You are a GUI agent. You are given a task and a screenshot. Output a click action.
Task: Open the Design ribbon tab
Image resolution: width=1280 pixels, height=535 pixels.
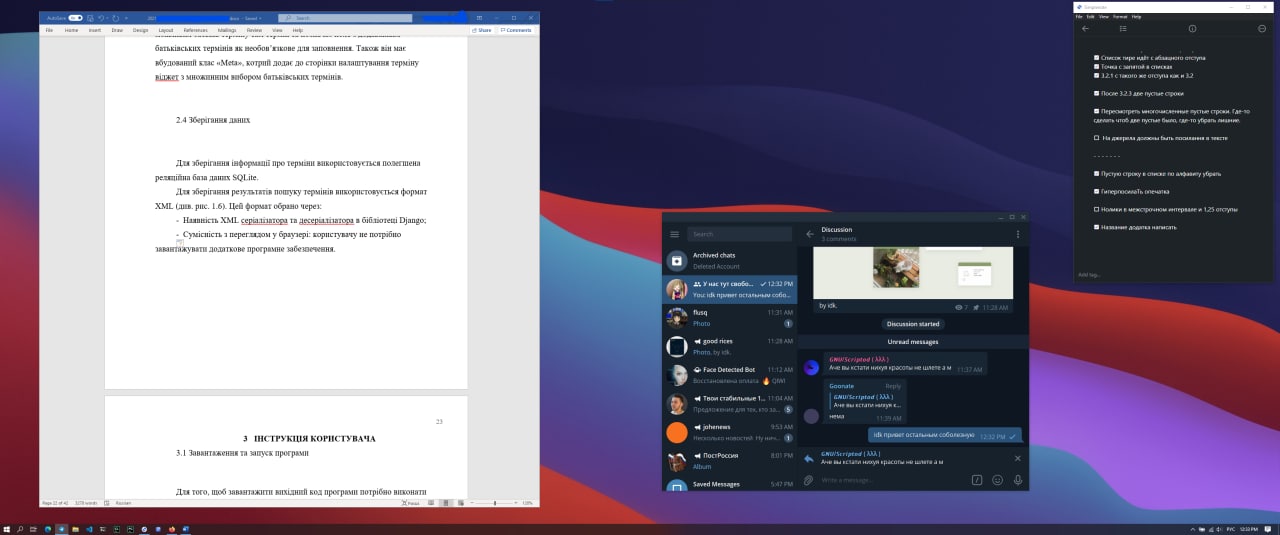point(140,30)
